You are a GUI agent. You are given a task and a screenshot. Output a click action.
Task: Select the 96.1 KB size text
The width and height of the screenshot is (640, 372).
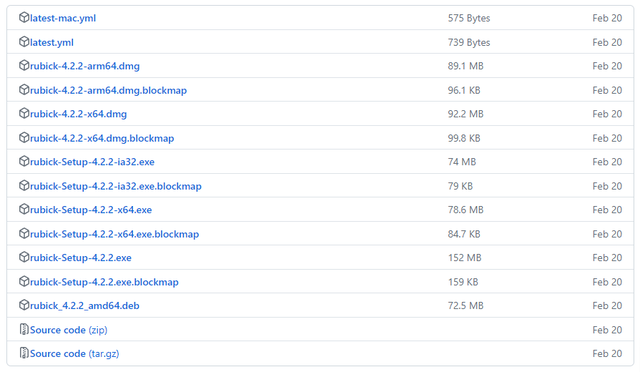464,90
